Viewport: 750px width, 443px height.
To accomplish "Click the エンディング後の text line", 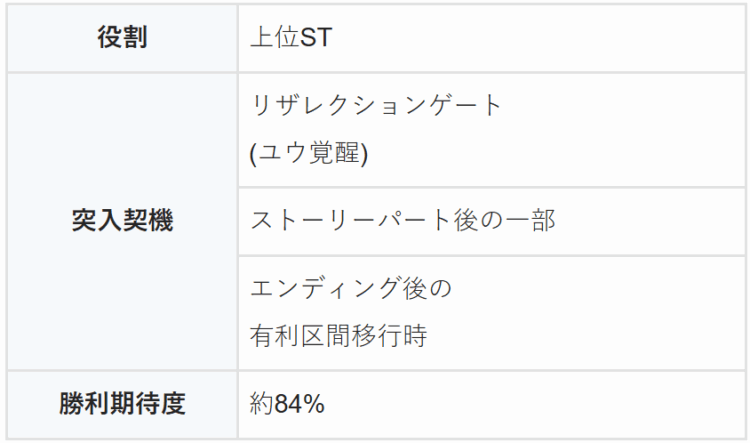I will [x=350, y=288].
